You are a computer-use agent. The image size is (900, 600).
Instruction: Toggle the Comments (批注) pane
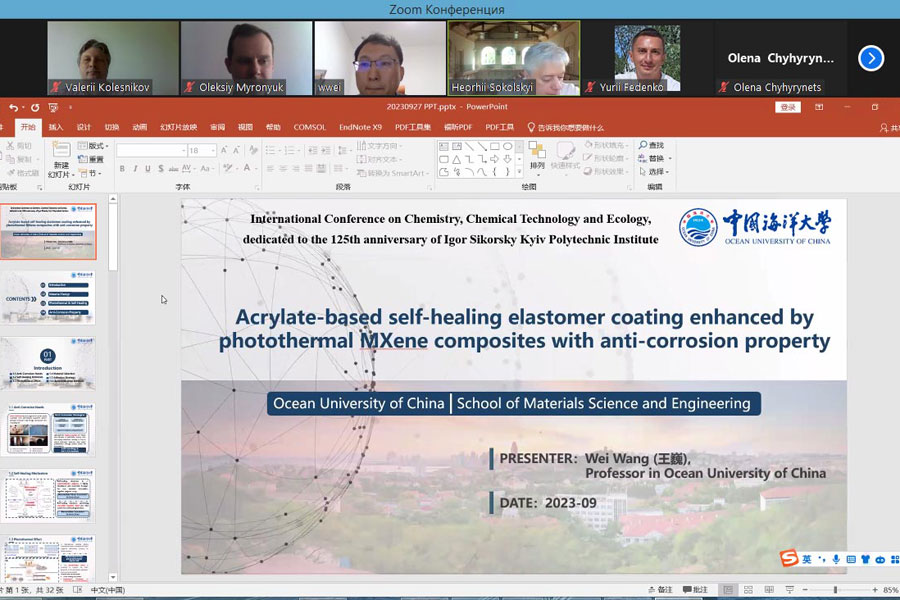click(696, 590)
